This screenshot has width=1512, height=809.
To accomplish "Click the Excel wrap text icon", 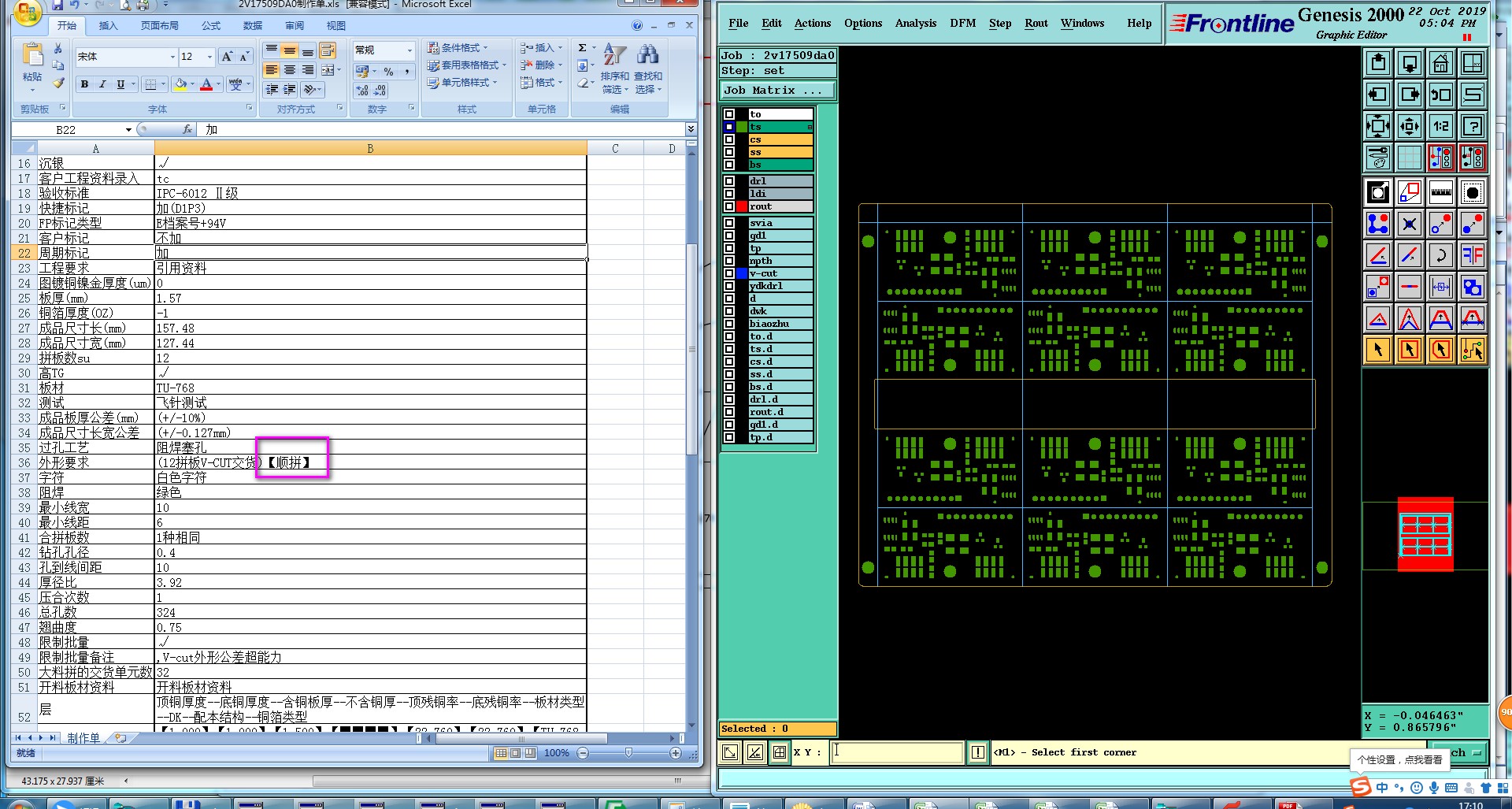I will pos(328,51).
